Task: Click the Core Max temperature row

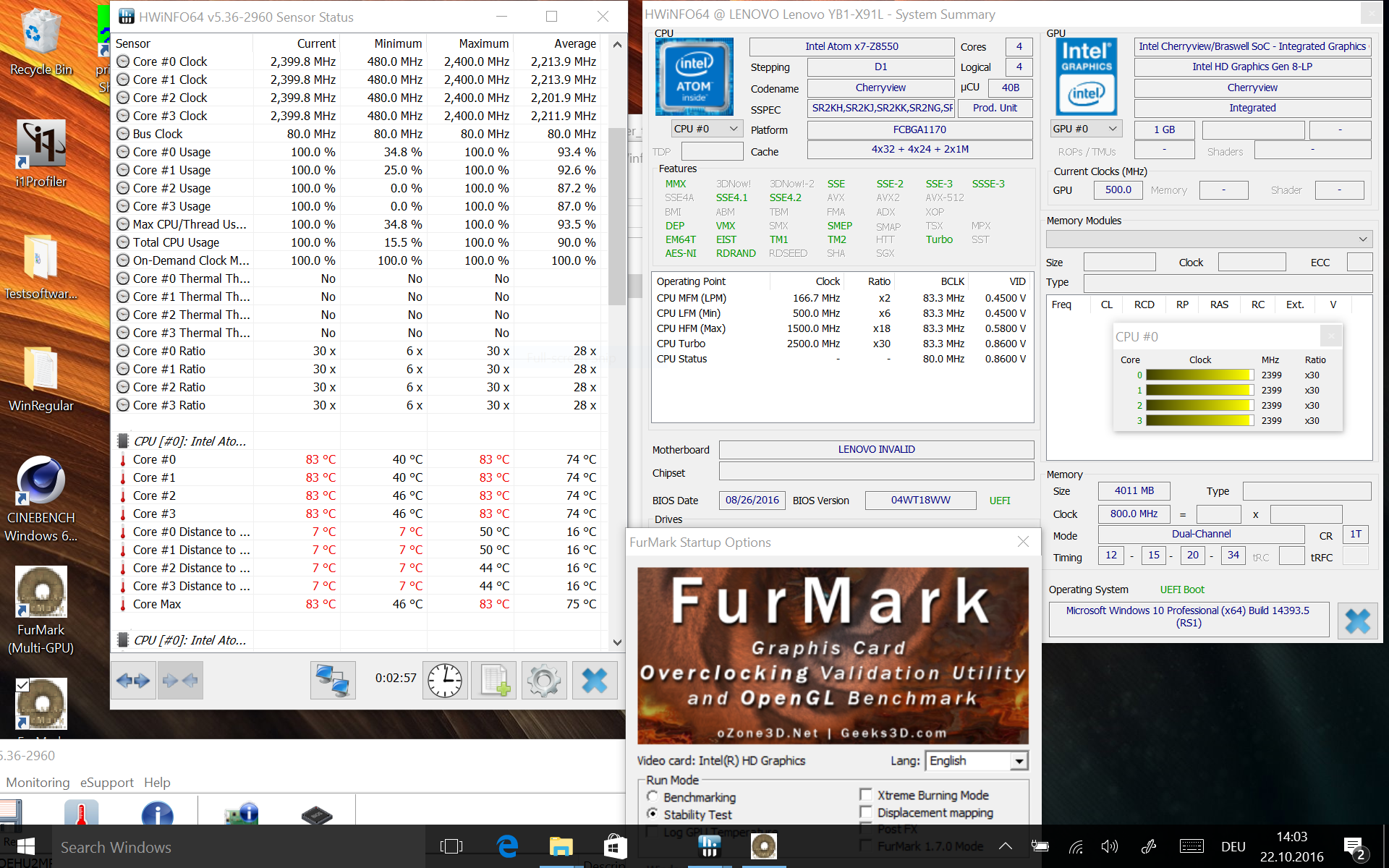Action: pos(357,604)
